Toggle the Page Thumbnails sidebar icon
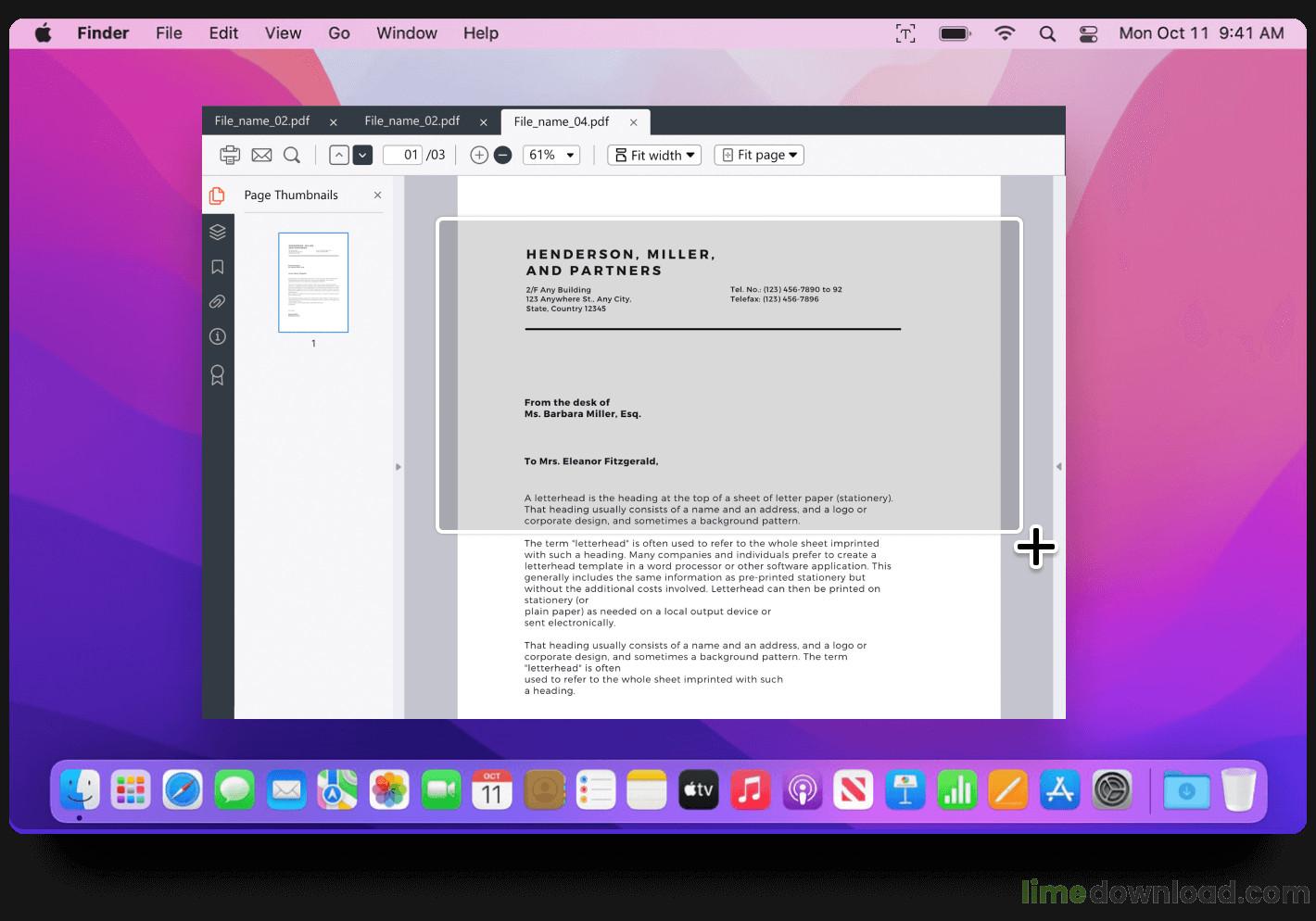The image size is (1316, 921). [218, 196]
